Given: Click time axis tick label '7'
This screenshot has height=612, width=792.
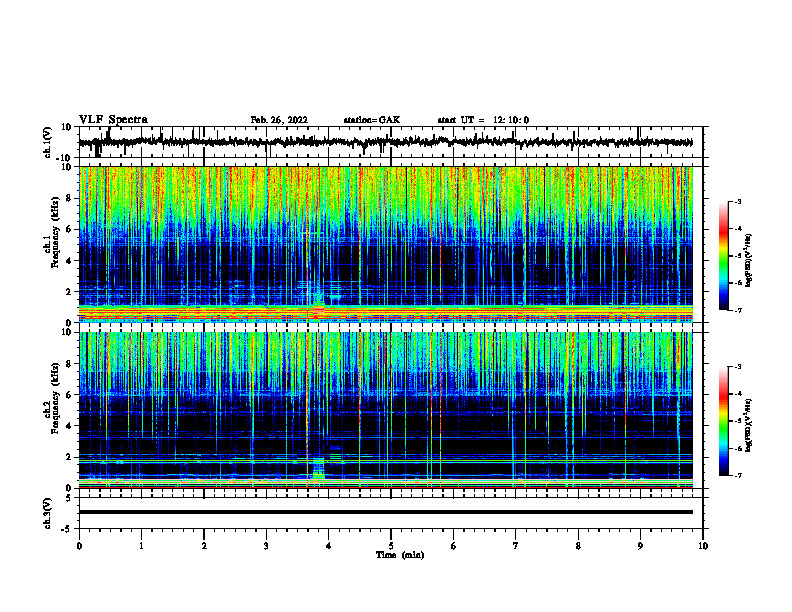Looking at the screenshot, I should coord(516,546).
